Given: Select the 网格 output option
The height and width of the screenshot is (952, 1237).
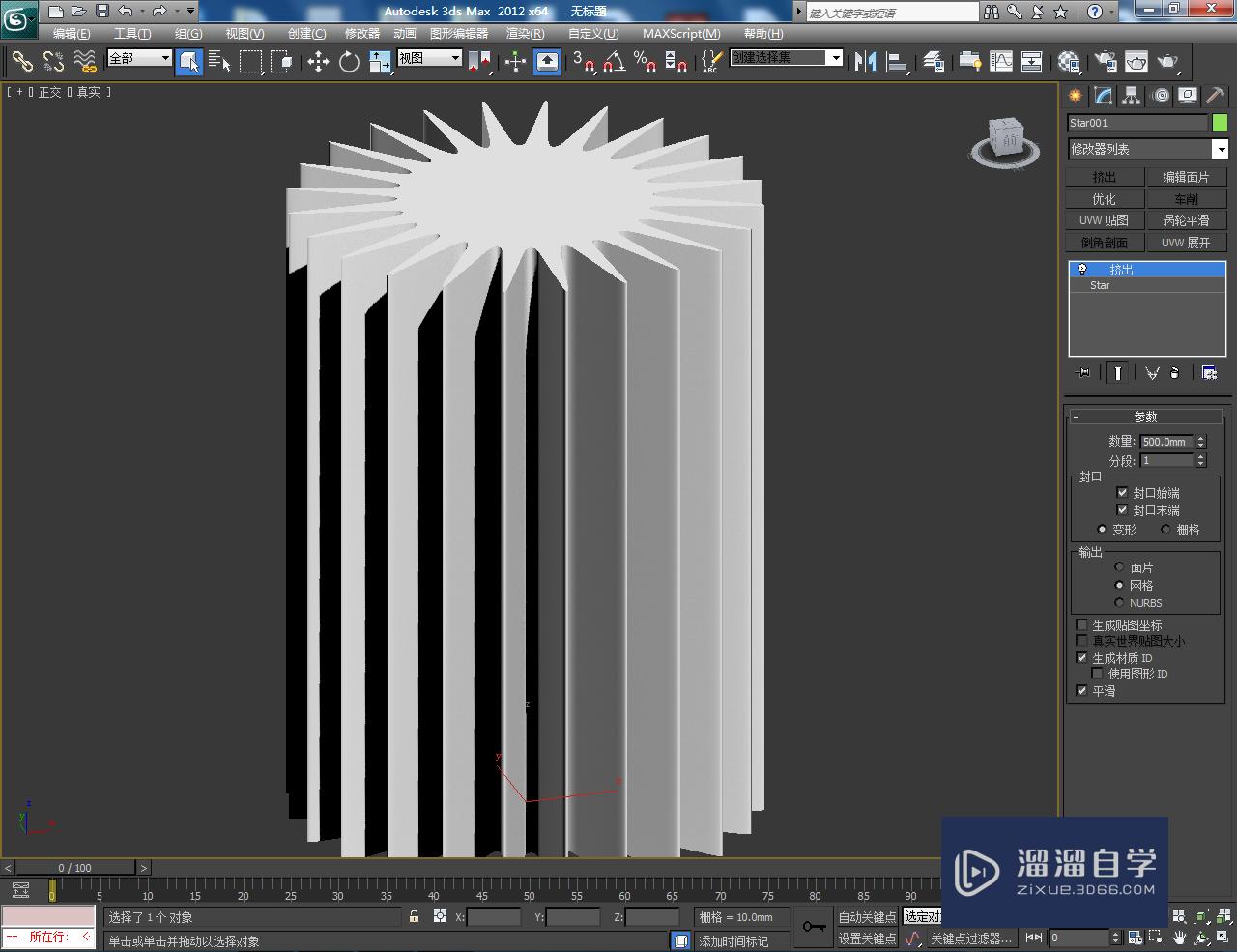Looking at the screenshot, I should (x=1119, y=585).
